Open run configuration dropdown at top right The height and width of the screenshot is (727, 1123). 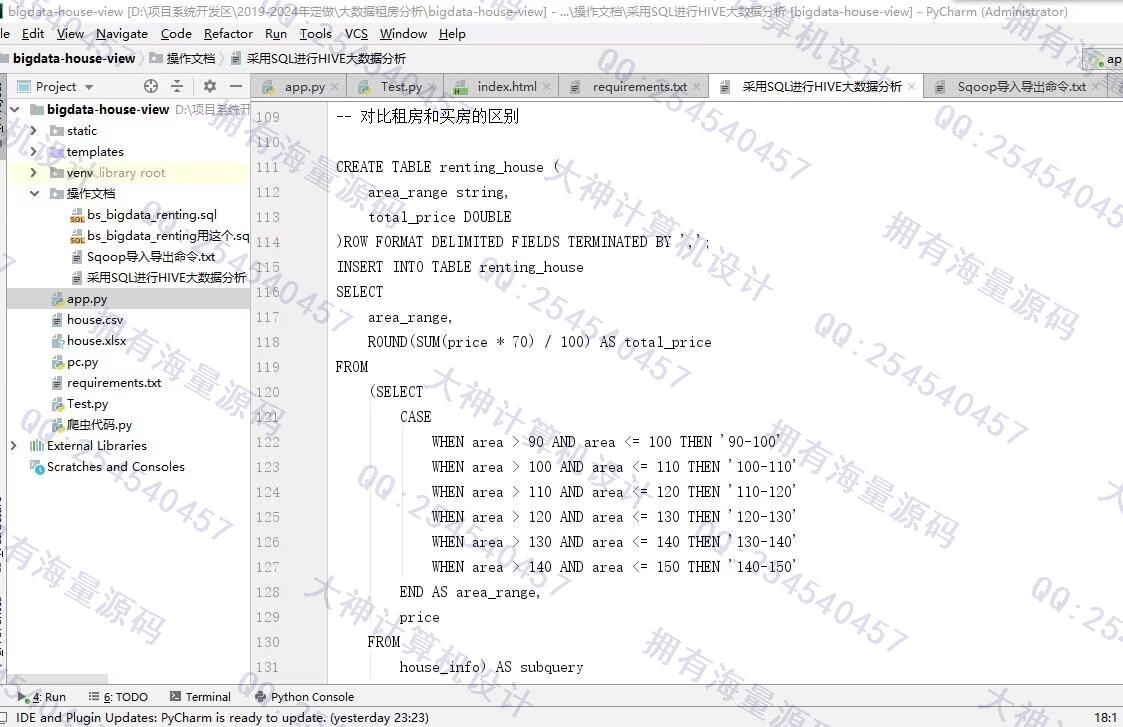point(1103,60)
